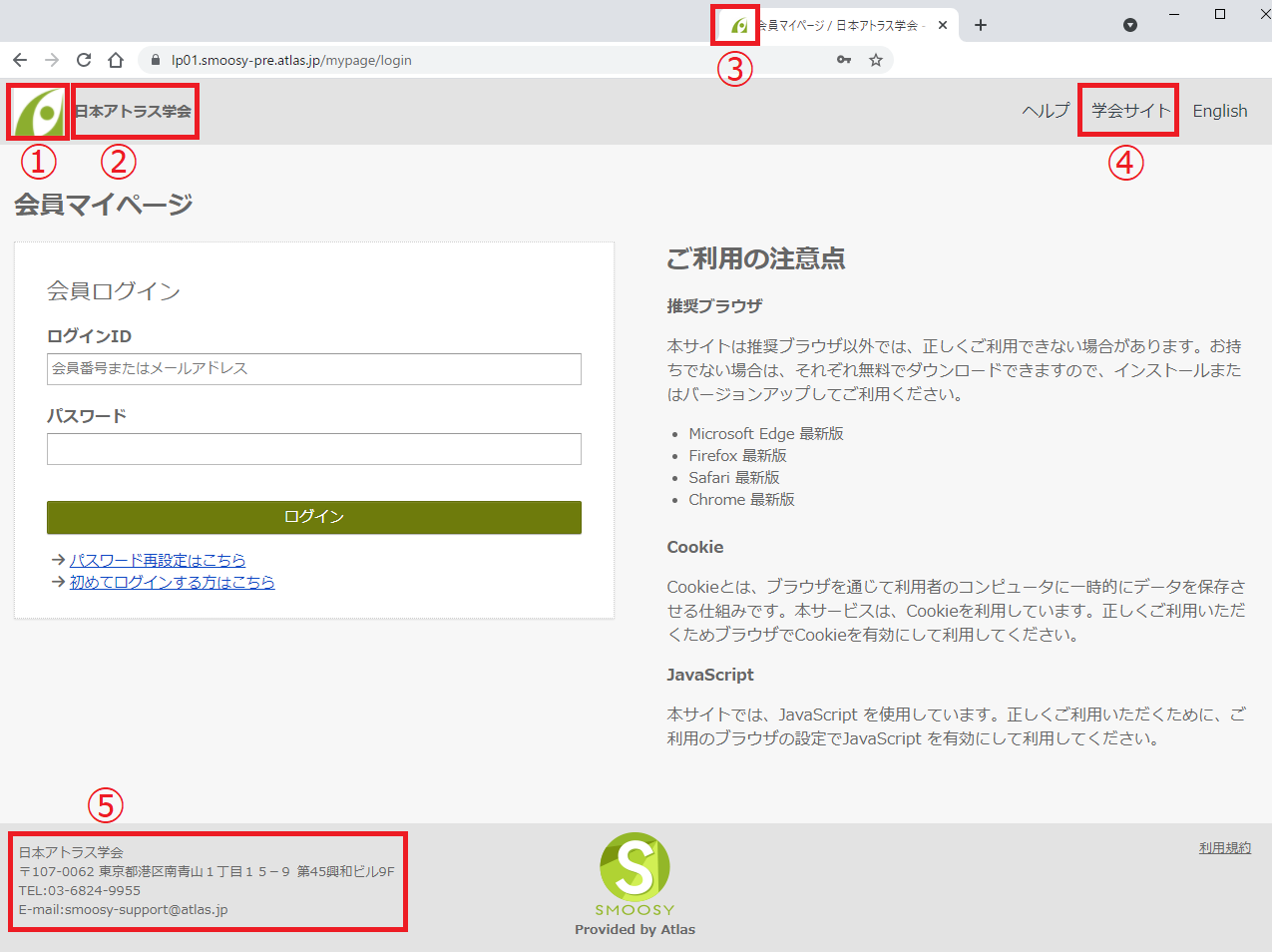This screenshot has width=1272, height=952.
Task: Open the 利用規約 footer link
Action: [1225, 847]
